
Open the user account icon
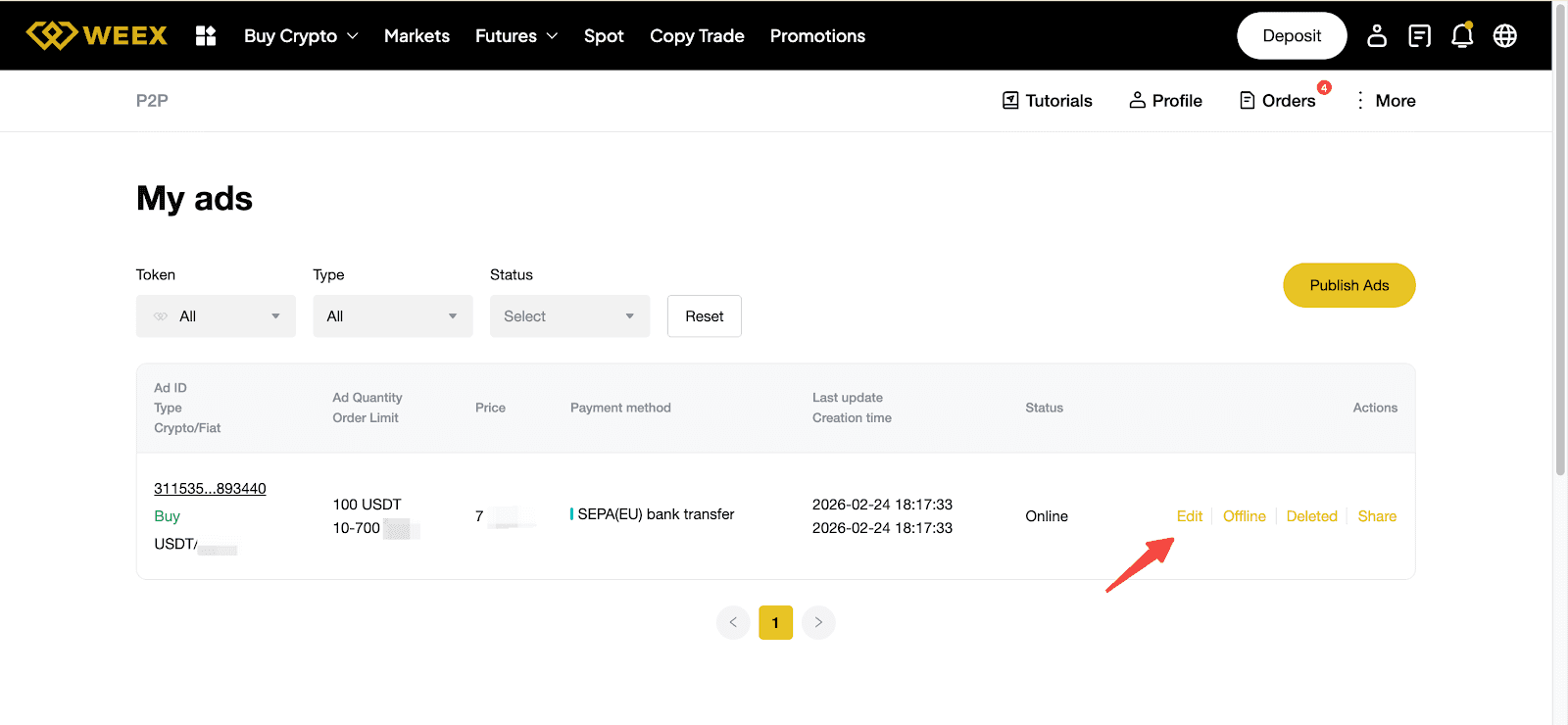[x=1377, y=35]
